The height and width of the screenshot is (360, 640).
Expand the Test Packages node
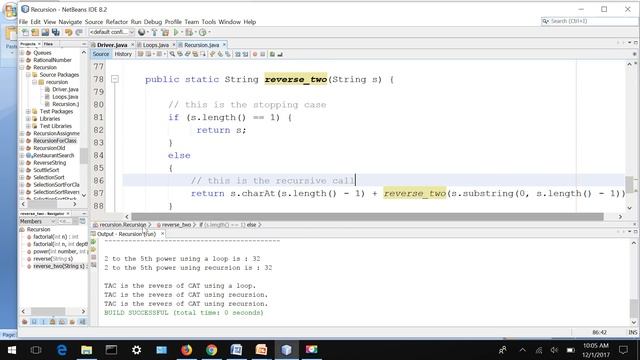28,111
